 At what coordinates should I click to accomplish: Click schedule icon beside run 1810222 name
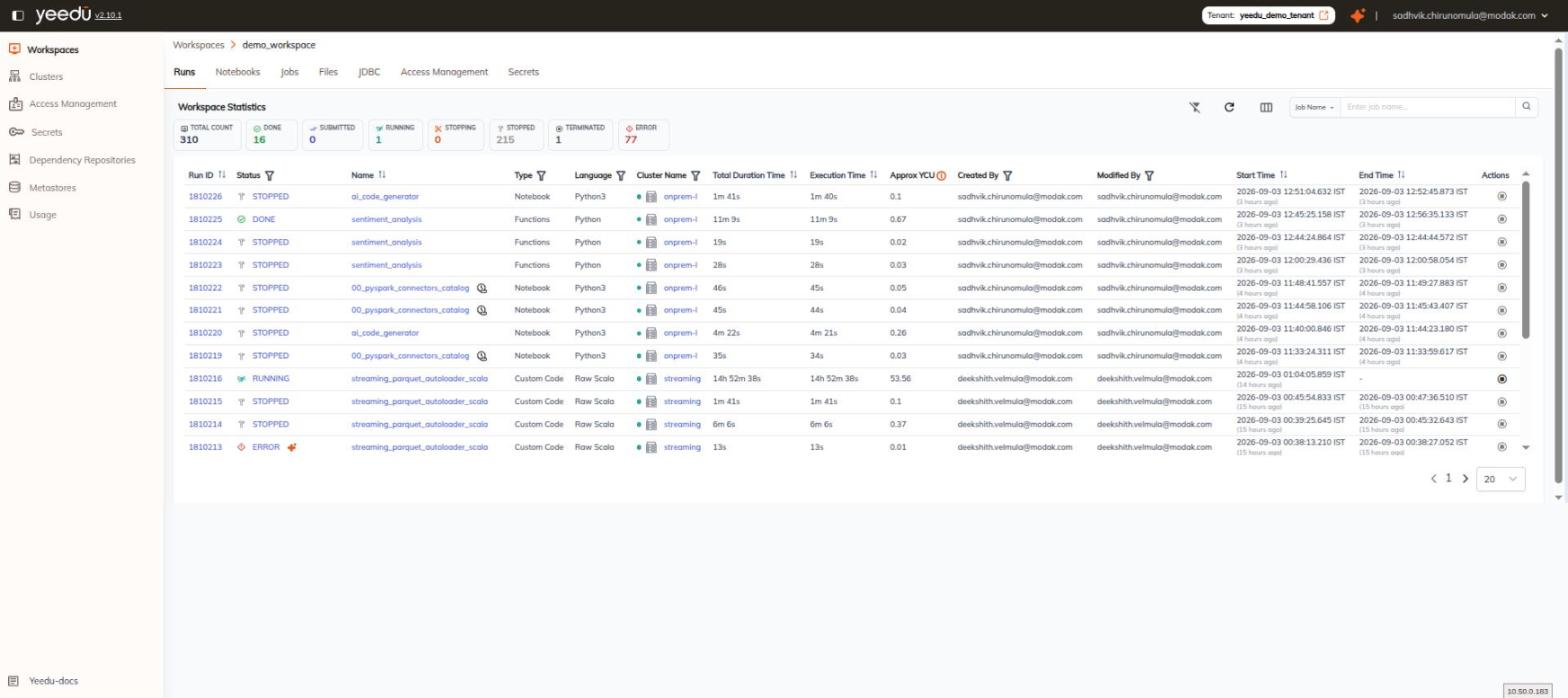pyautogui.click(x=482, y=288)
